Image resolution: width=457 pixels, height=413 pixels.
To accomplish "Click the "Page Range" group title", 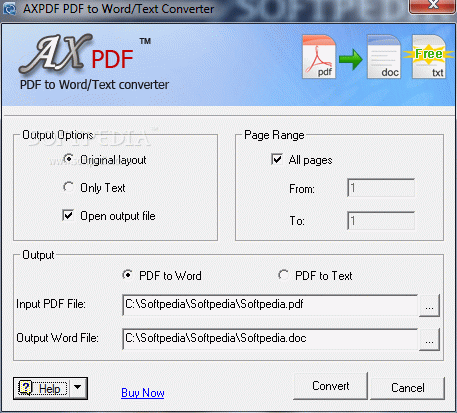I will click(274, 135).
